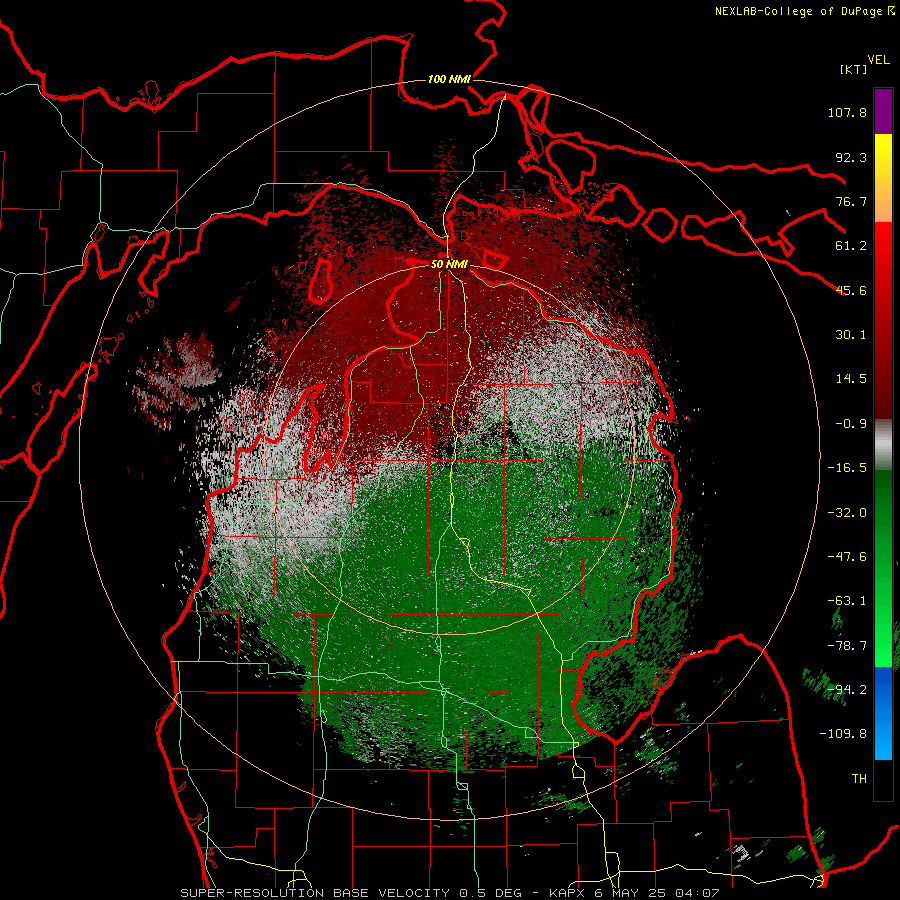Pick the black TH segment of the color bar
The height and width of the screenshot is (900, 900).
[883, 779]
